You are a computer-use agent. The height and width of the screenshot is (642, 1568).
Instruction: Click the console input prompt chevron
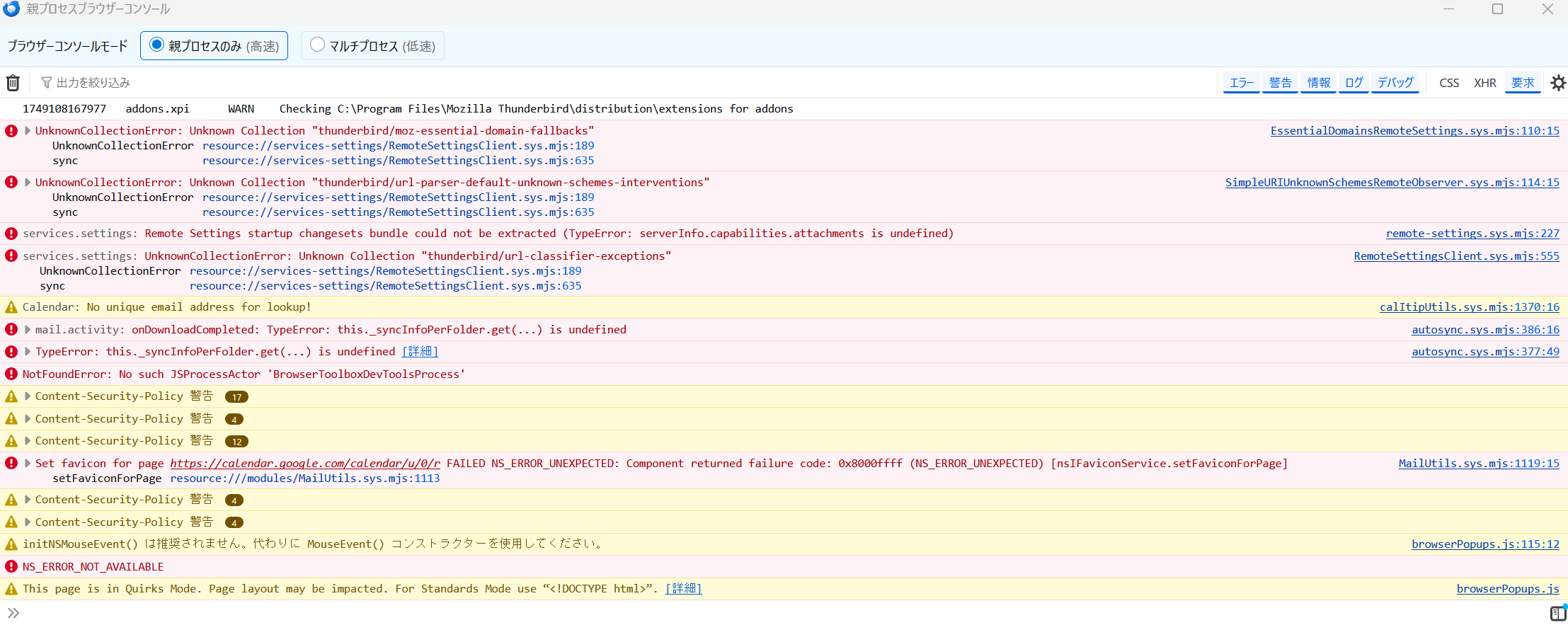[13, 613]
